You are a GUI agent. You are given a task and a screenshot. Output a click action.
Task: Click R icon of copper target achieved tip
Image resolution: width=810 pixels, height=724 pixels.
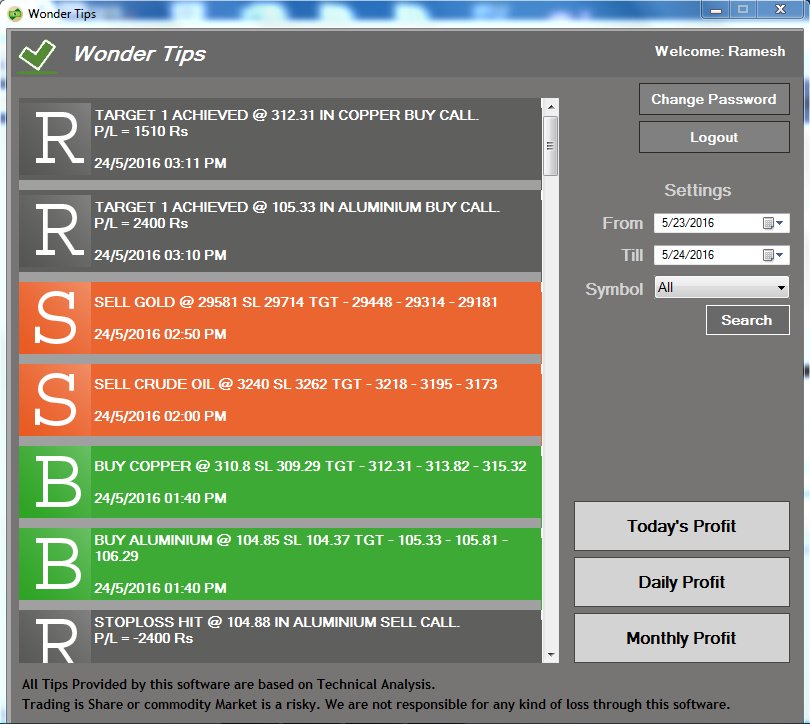point(55,139)
